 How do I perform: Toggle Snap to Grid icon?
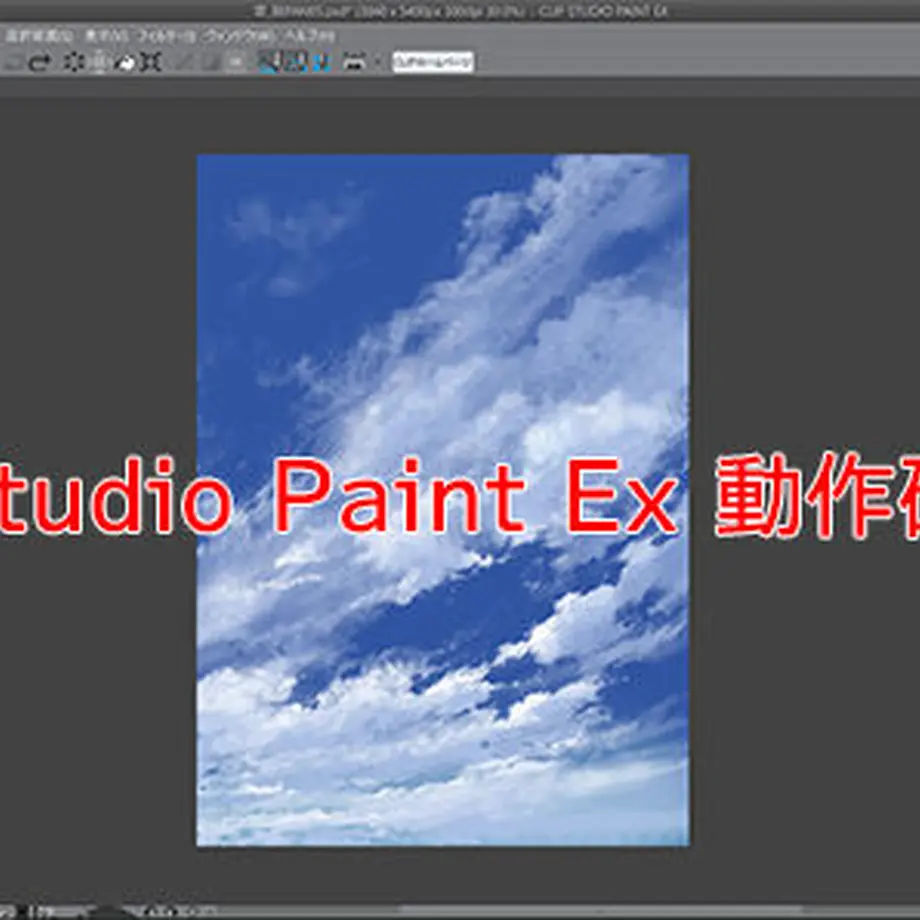321,62
